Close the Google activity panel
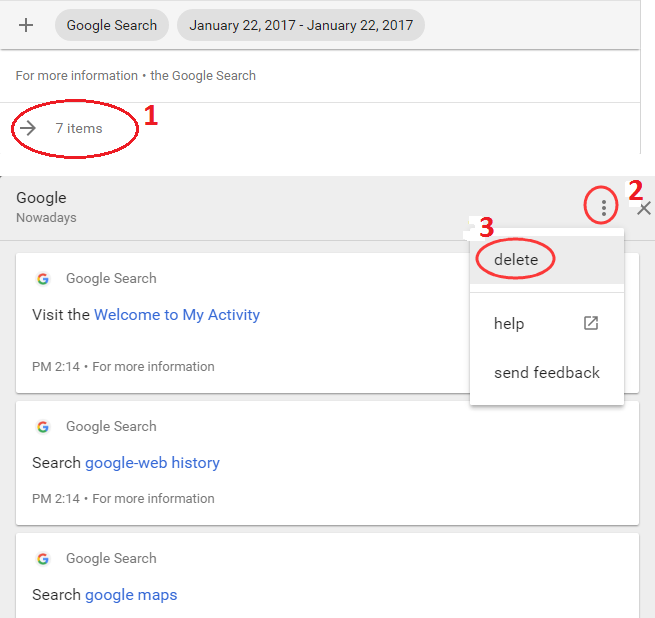The height and width of the screenshot is (618, 655). pyautogui.click(x=644, y=208)
